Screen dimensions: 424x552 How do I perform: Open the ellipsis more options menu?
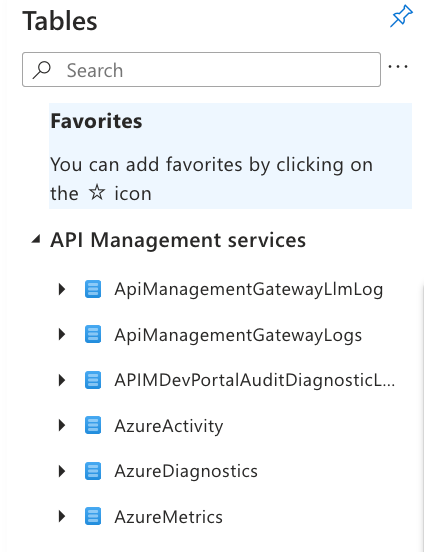pyautogui.click(x=398, y=67)
